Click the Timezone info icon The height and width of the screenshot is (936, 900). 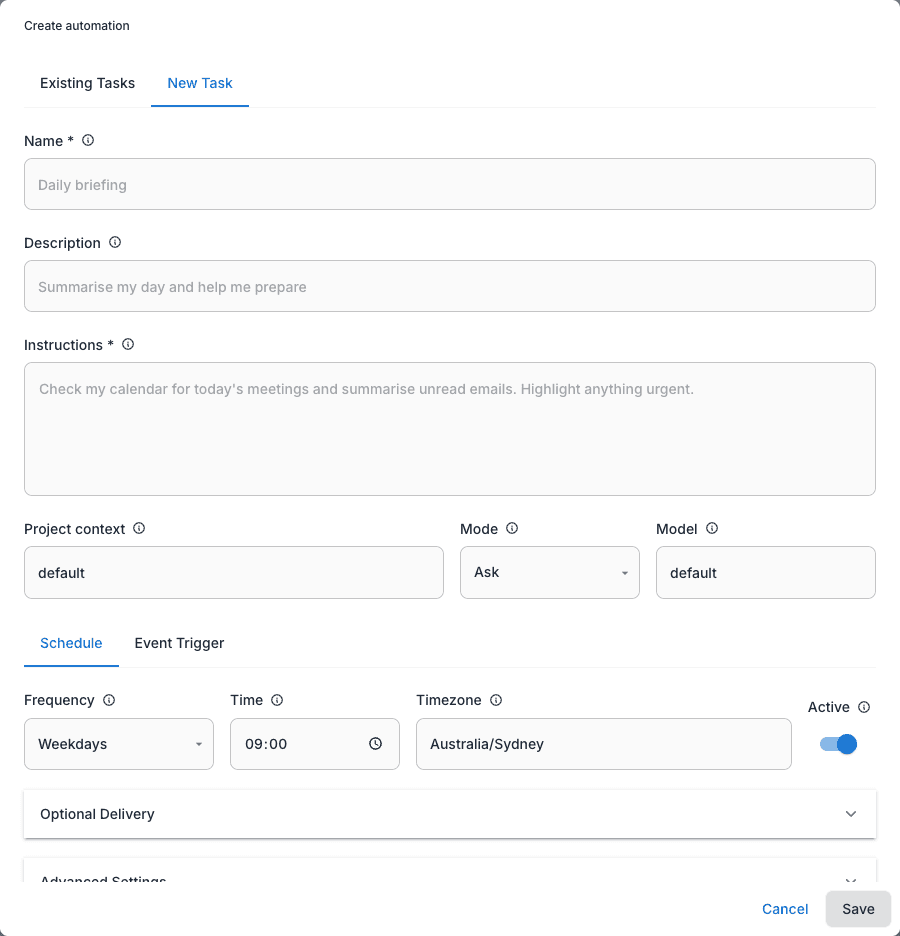496,700
